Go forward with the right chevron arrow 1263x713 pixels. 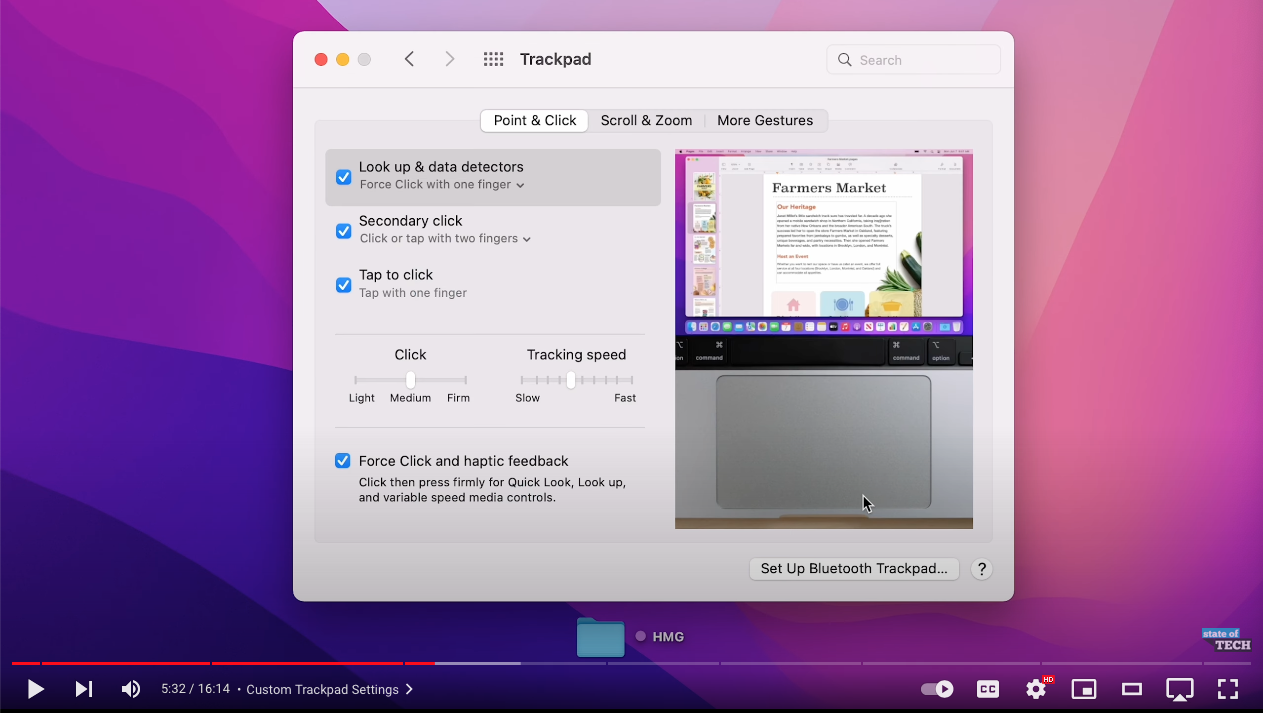coord(450,59)
